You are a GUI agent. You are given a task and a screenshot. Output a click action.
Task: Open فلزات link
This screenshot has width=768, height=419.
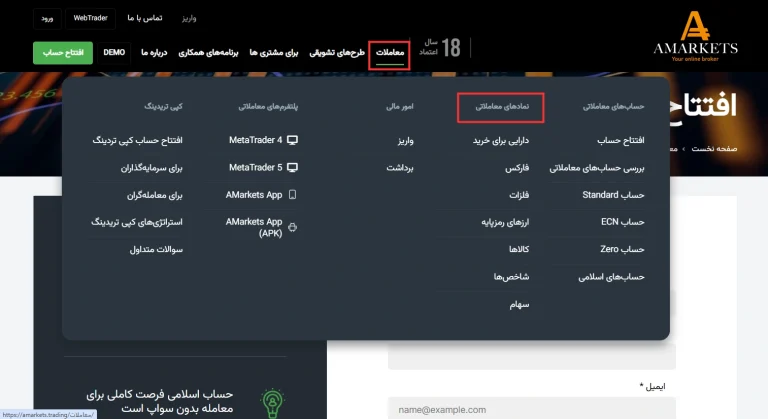pyautogui.click(x=519, y=195)
